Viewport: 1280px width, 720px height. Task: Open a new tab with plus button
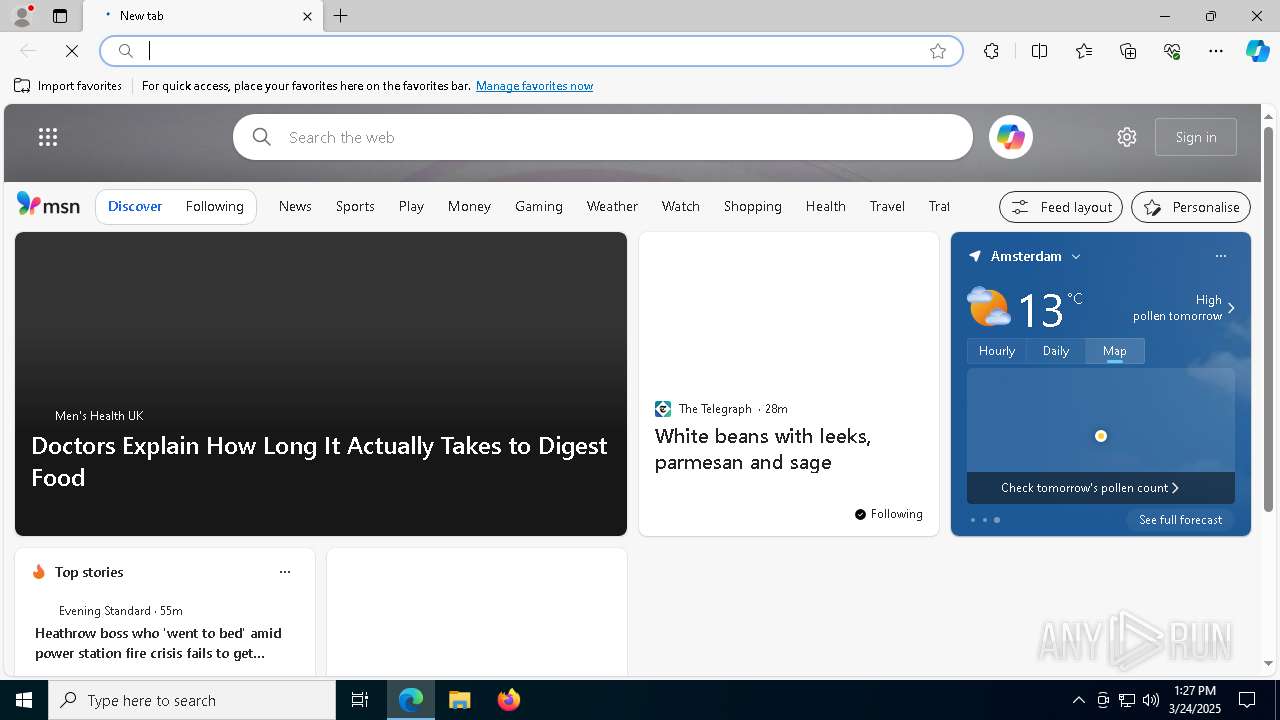click(341, 16)
